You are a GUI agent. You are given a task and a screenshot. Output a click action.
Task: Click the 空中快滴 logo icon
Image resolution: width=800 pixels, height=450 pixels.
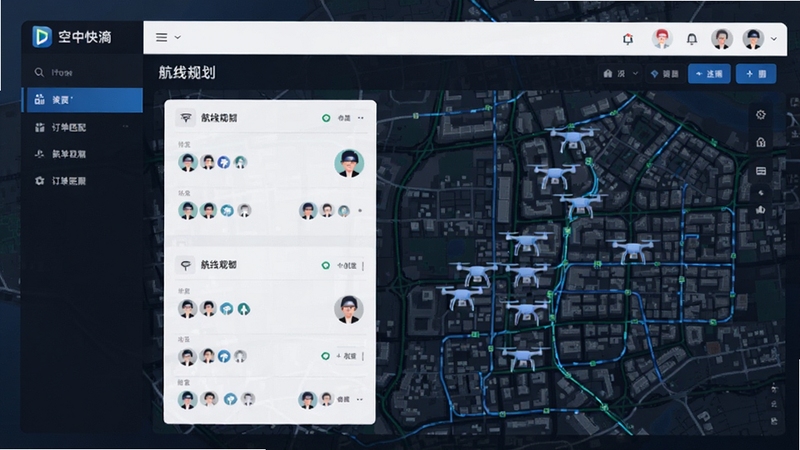(x=42, y=37)
